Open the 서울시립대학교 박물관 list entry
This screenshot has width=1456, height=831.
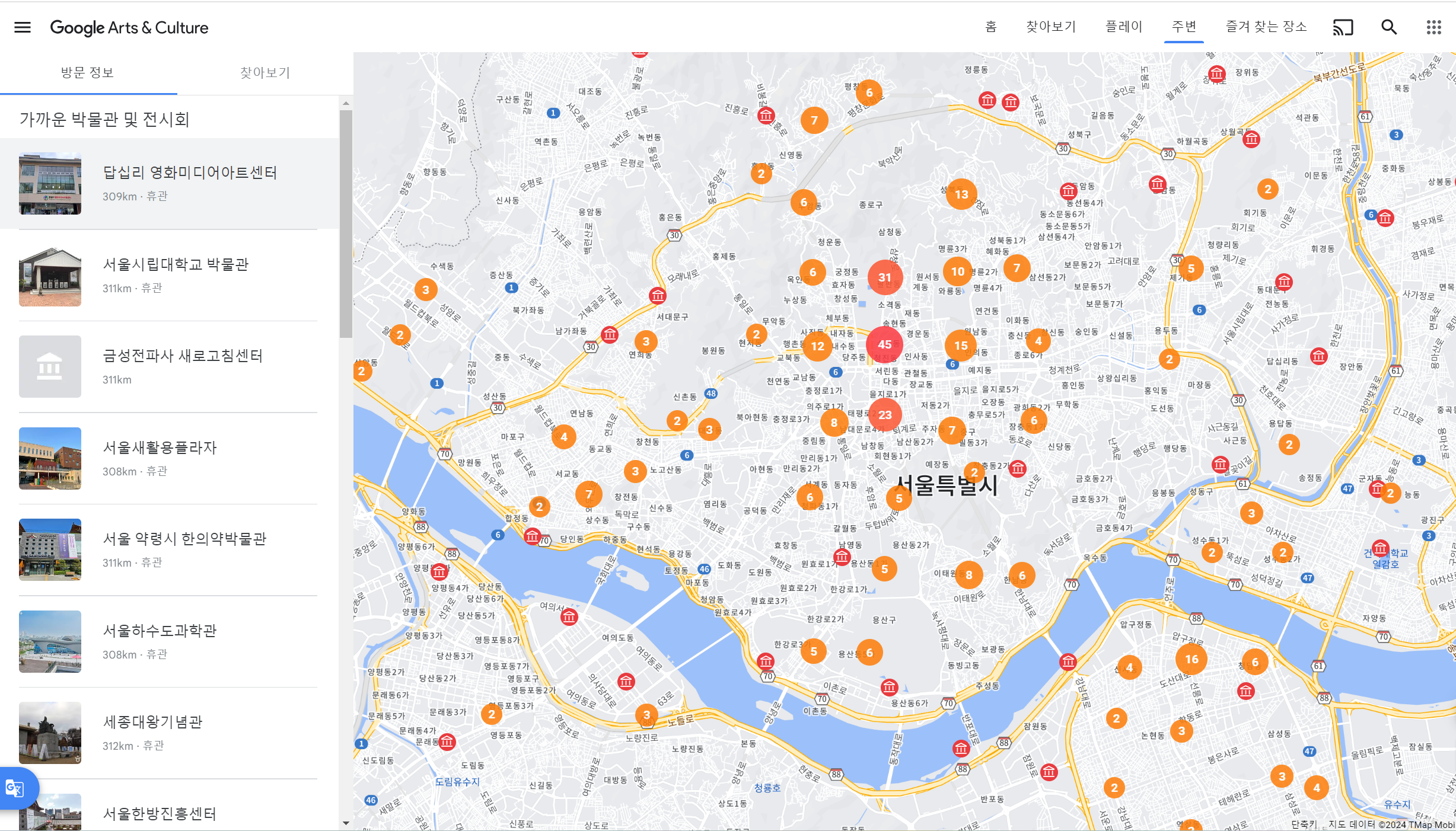click(x=176, y=264)
